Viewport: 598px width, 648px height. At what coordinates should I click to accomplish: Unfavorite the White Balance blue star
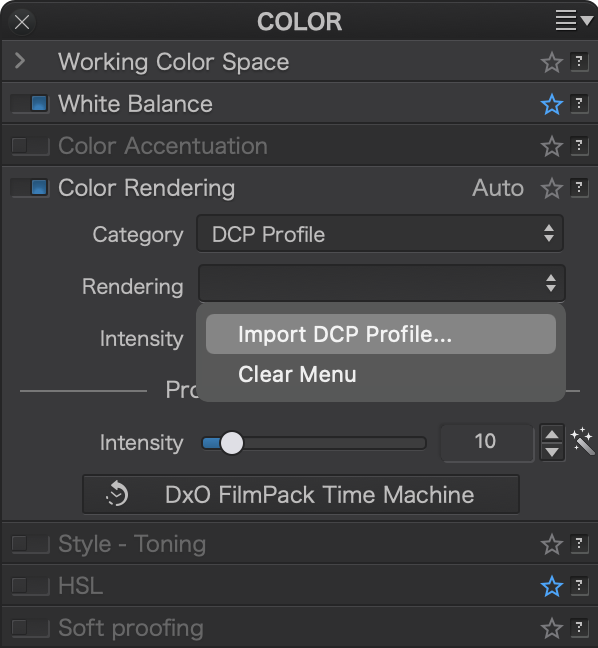point(551,104)
